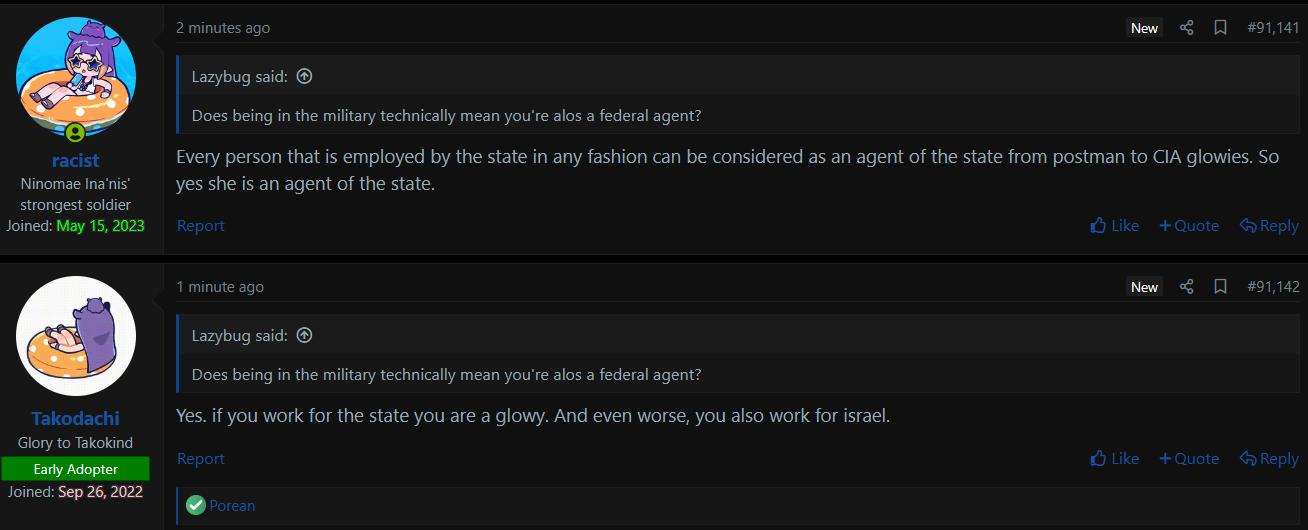Open Takodachi's avatar image

76,336
